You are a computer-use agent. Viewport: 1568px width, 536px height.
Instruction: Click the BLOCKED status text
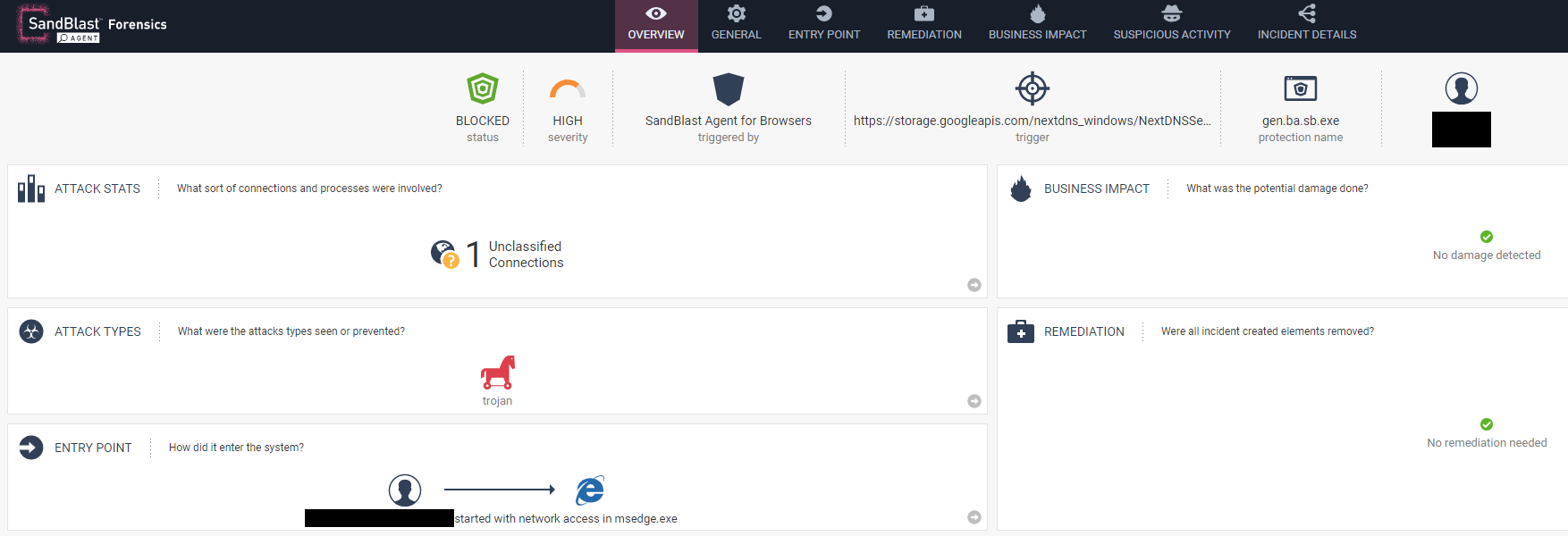point(483,121)
